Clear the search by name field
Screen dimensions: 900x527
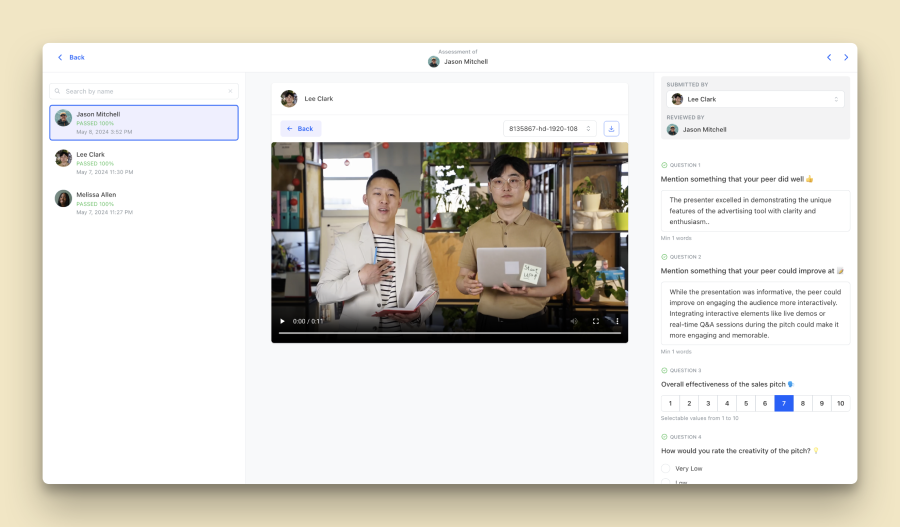click(230, 91)
